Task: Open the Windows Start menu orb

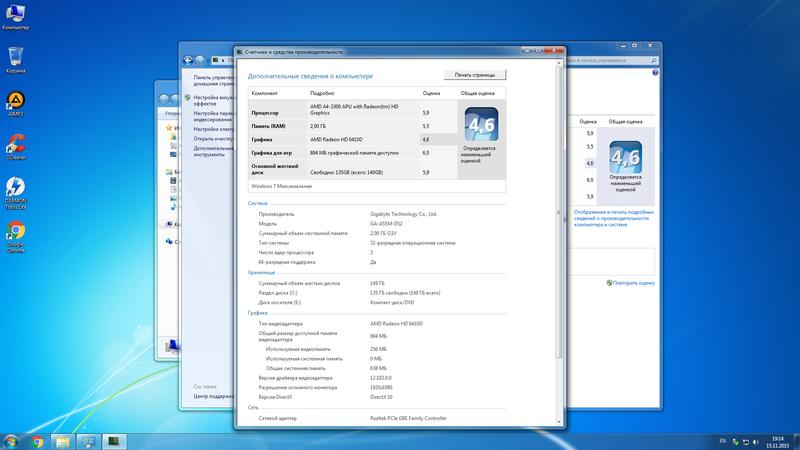Action: (11, 442)
